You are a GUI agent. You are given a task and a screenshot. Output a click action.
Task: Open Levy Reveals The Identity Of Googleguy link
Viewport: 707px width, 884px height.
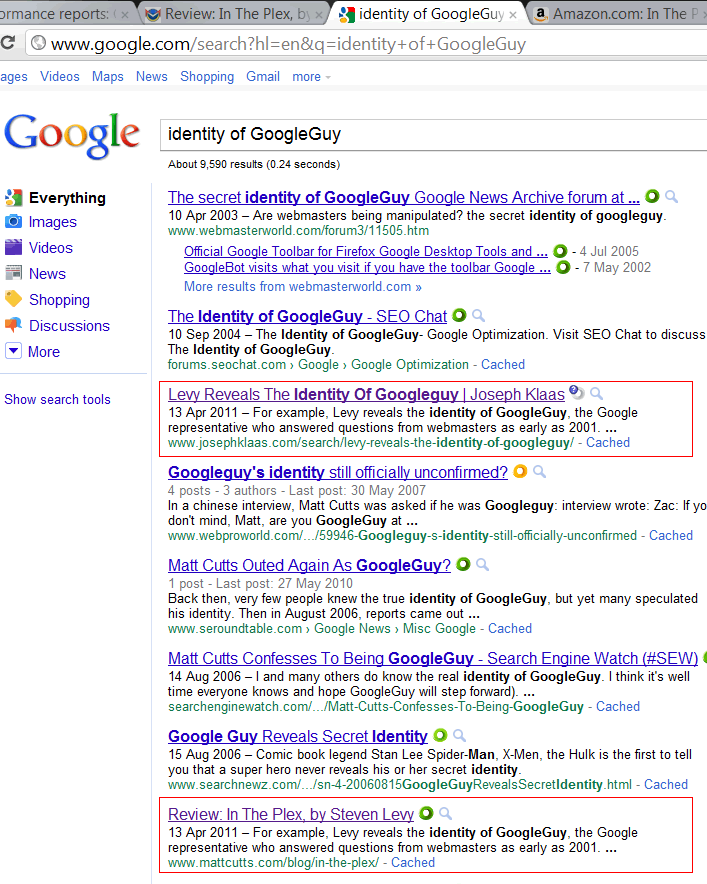(366, 394)
